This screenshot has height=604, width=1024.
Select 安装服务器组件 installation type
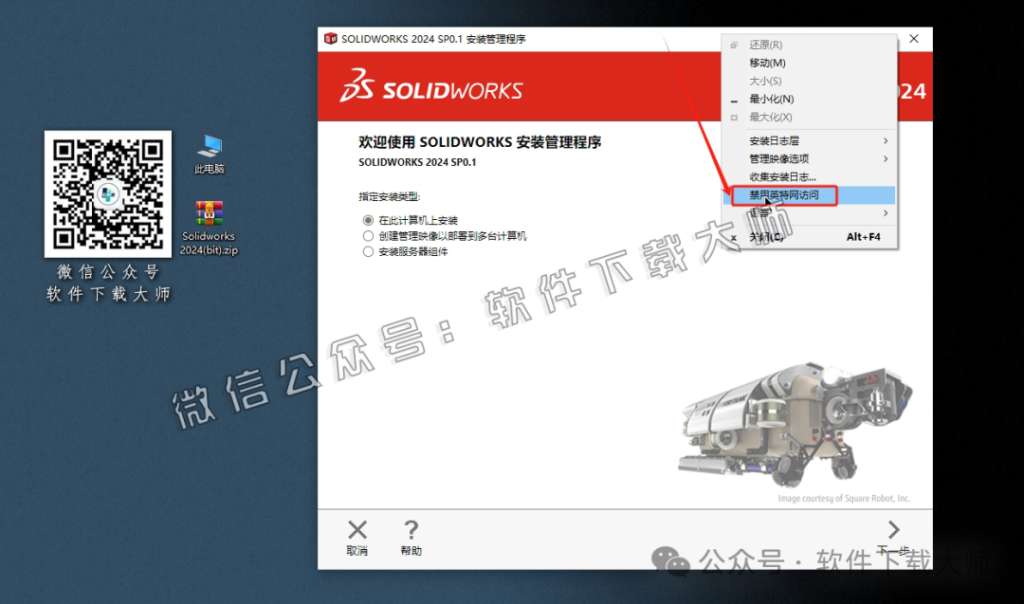(x=369, y=250)
